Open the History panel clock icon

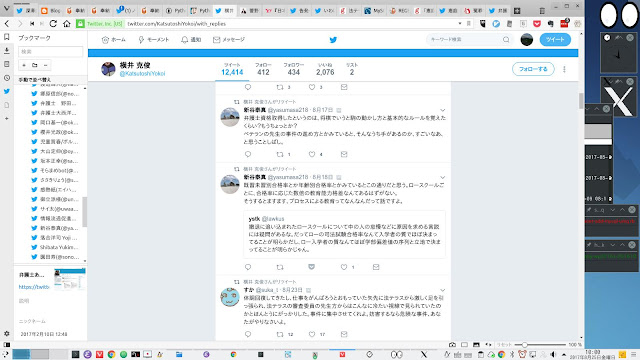[7, 78]
